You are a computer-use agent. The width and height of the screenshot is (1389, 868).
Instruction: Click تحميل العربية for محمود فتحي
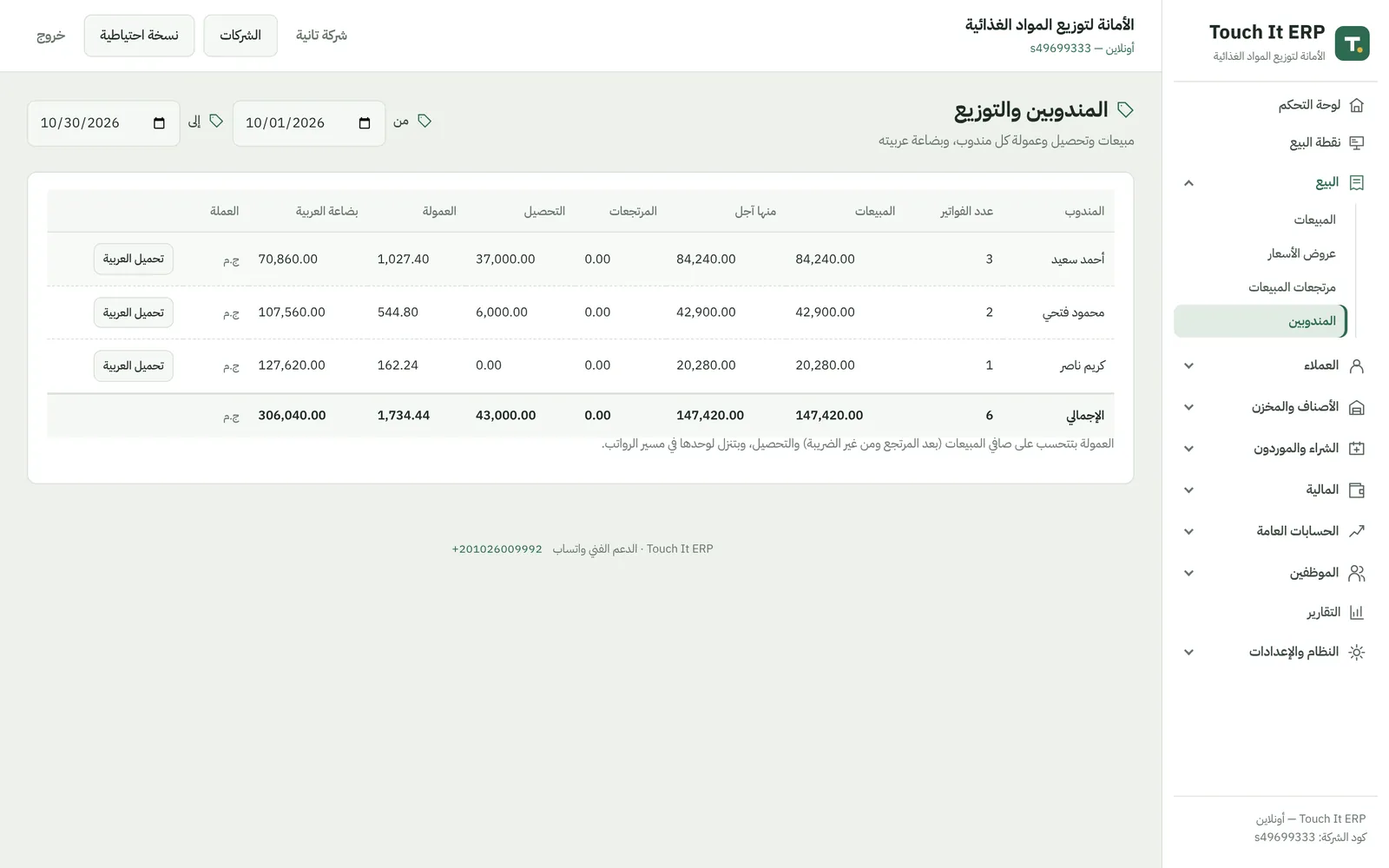tap(134, 312)
